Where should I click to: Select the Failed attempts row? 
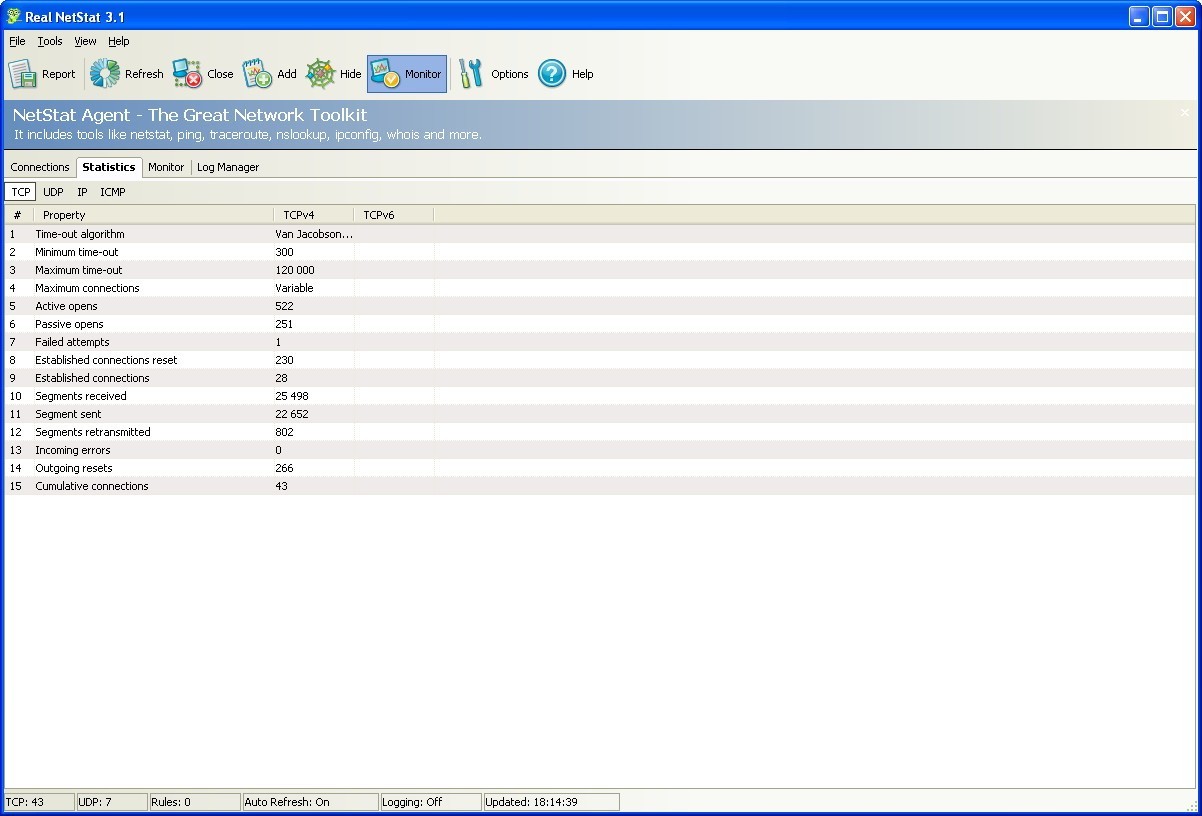599,342
